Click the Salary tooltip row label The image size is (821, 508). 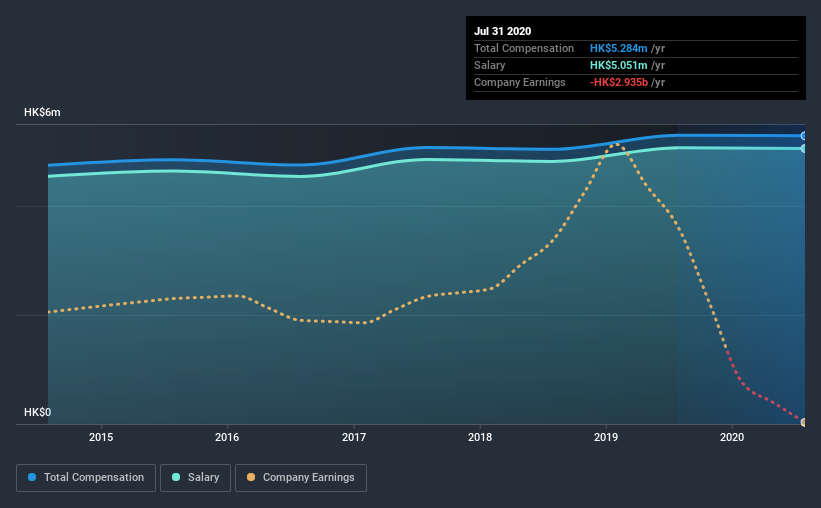point(490,65)
